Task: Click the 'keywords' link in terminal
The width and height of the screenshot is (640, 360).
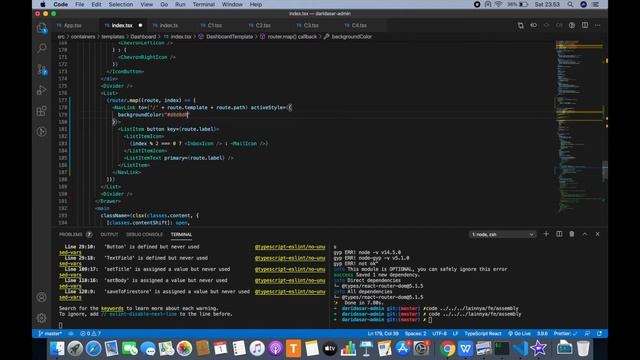Action: pos(112,308)
